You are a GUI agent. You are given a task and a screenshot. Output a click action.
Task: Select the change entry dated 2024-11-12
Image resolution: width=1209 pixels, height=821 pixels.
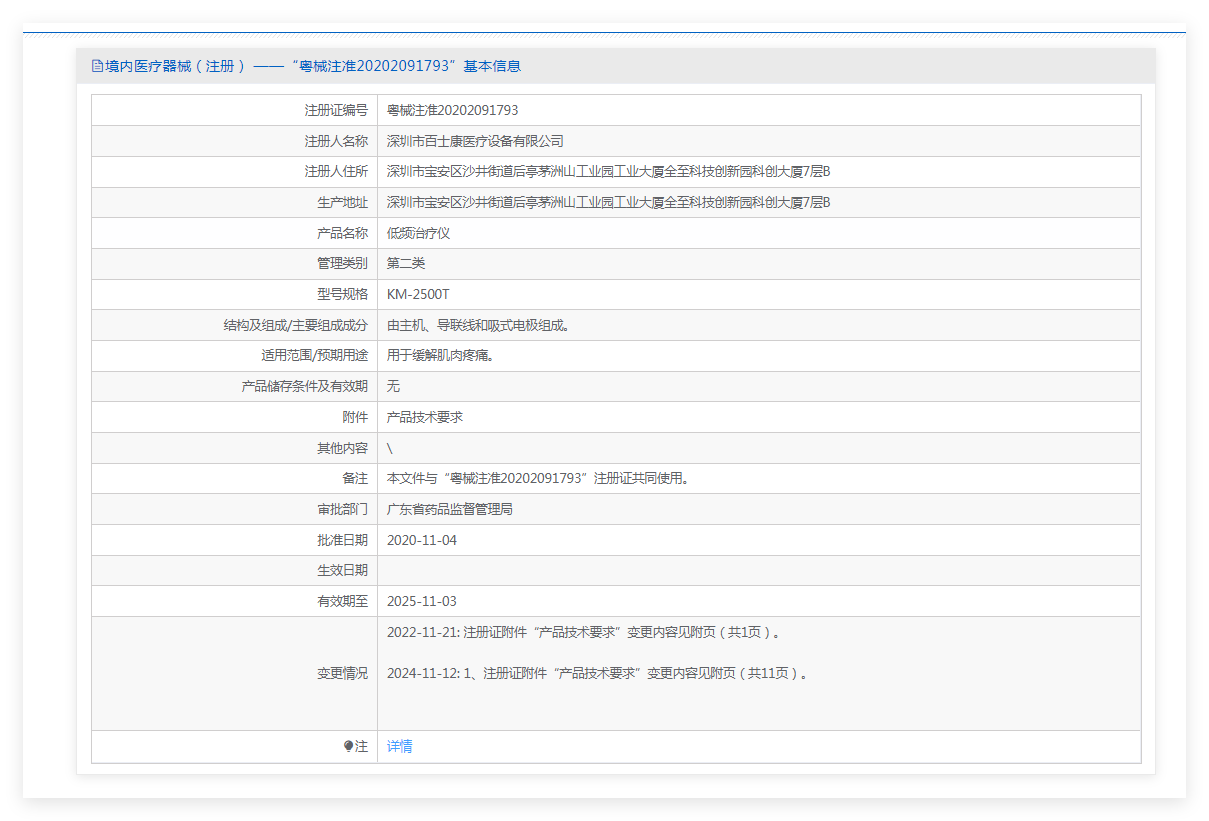click(598, 673)
